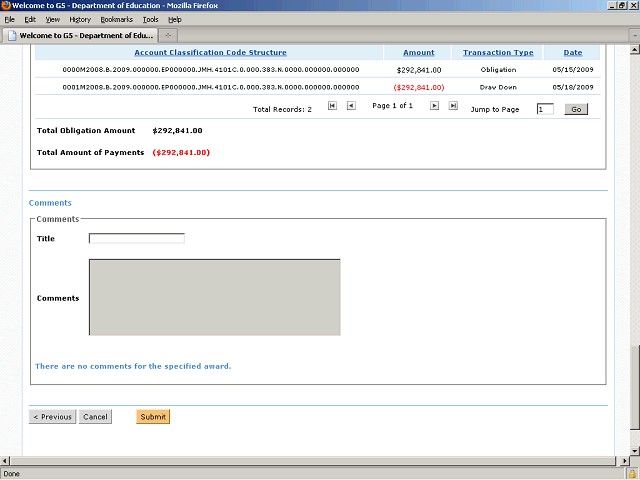Viewport: 640px width, 480px height.
Task: Sort by Amount column header
Action: pyautogui.click(x=419, y=53)
